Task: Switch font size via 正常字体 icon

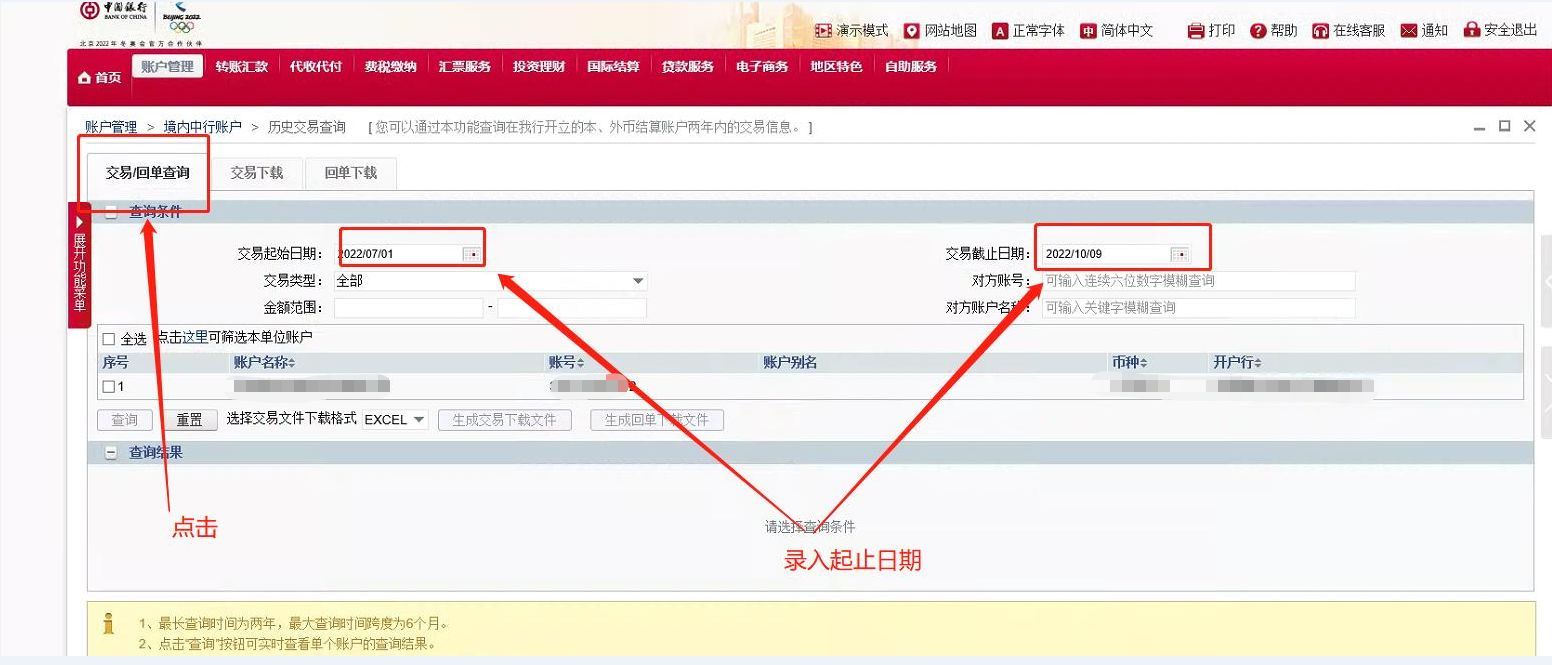Action: [1029, 30]
